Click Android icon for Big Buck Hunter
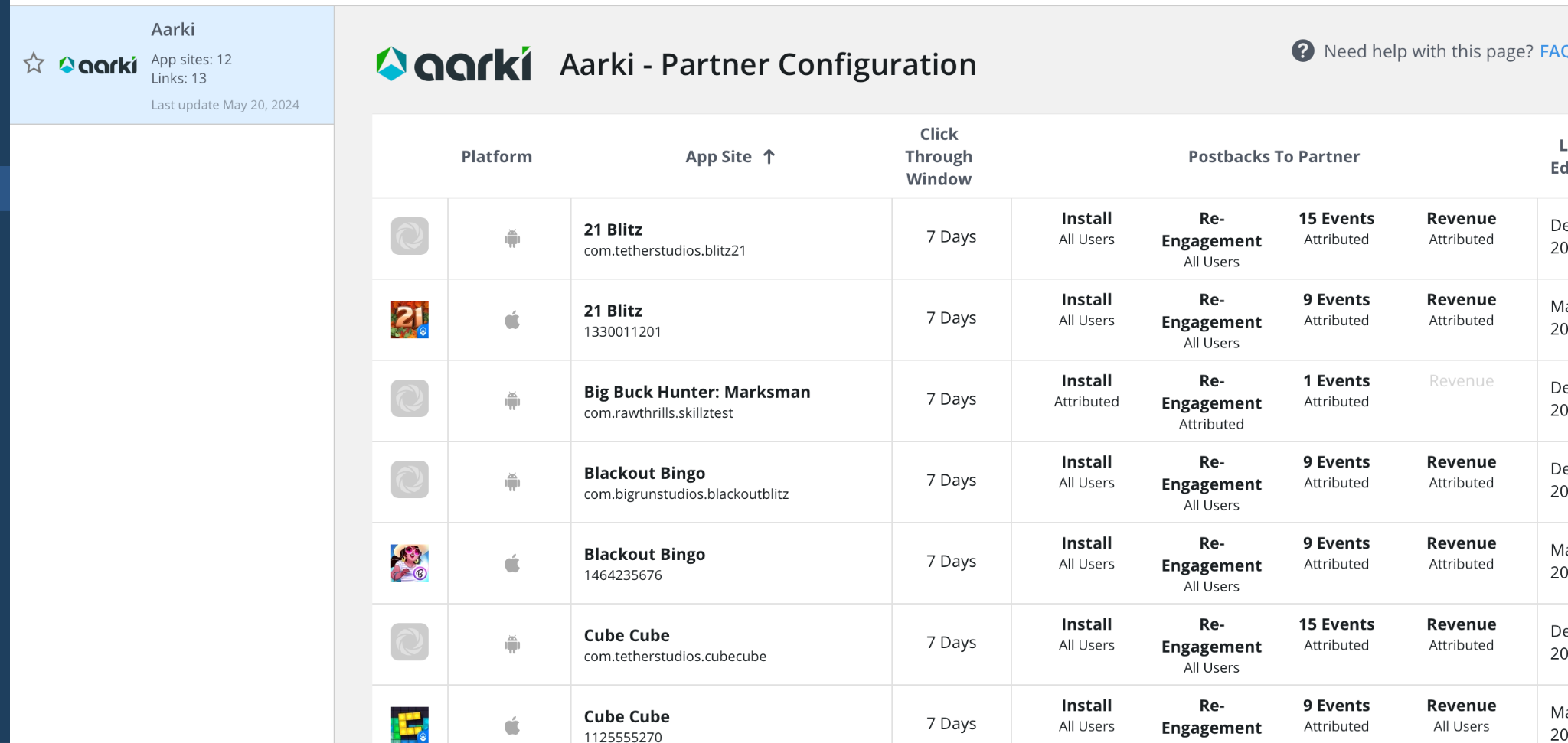This screenshot has width=1568, height=743. pyautogui.click(x=512, y=401)
